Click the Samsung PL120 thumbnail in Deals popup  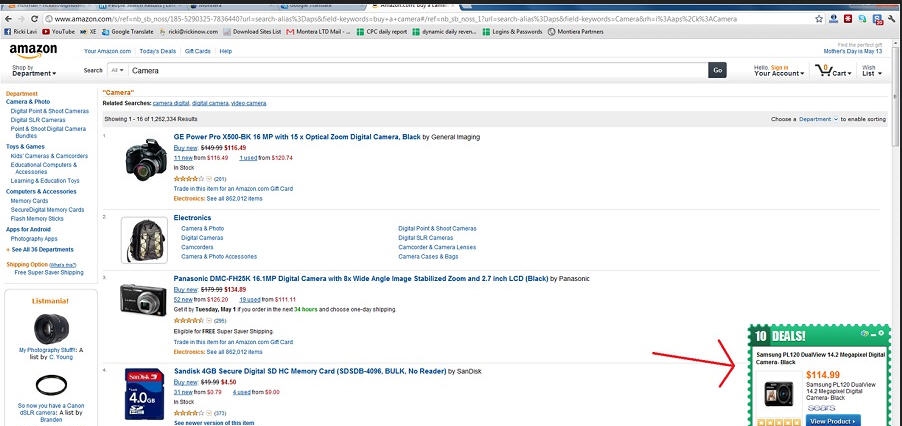(779, 393)
